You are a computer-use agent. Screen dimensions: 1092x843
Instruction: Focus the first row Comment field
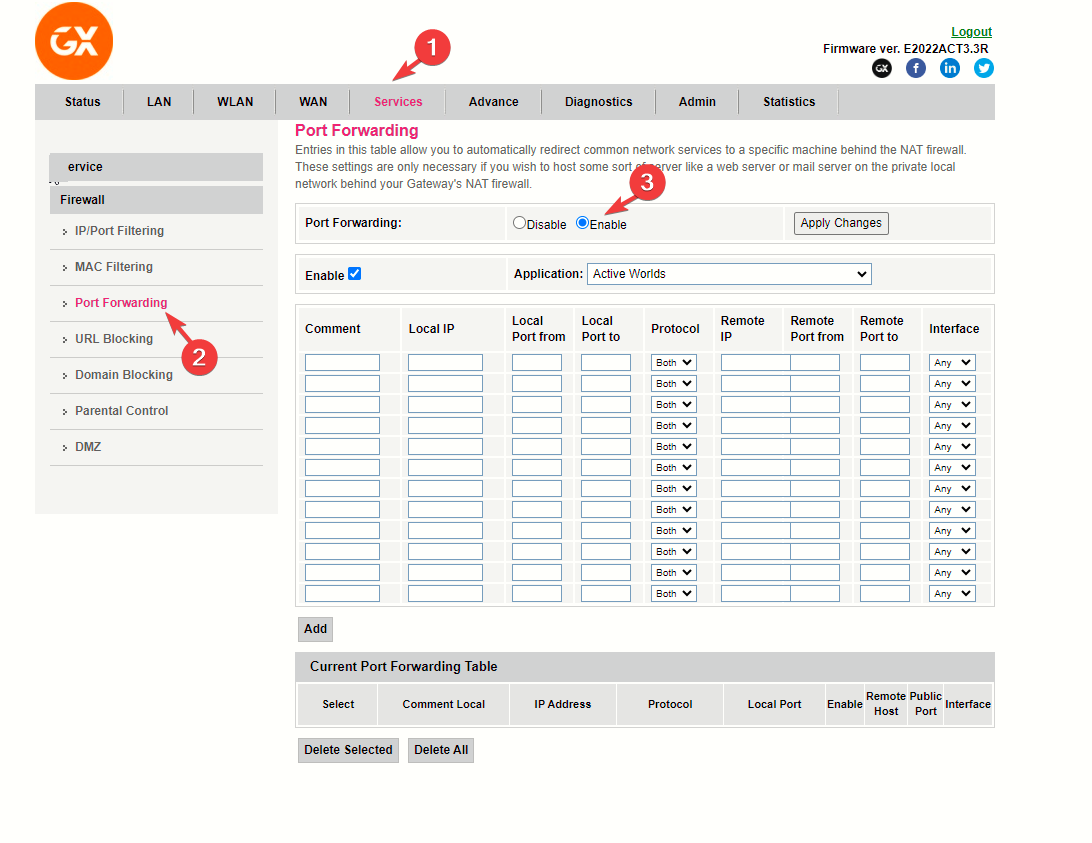coord(342,362)
